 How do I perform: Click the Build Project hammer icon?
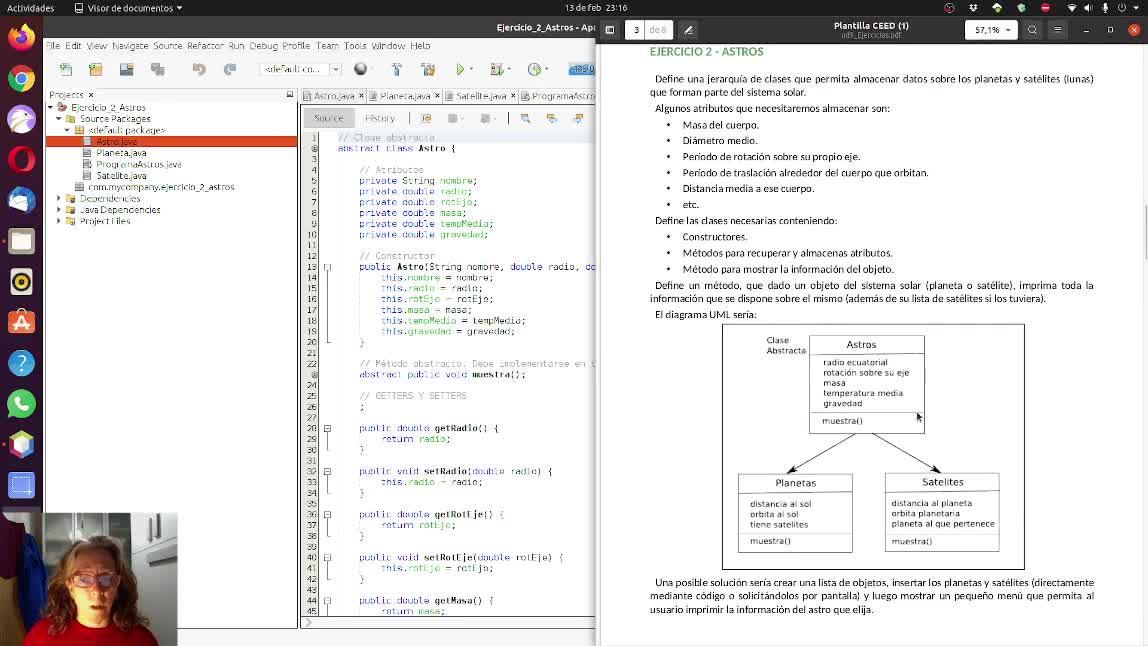[397, 69]
